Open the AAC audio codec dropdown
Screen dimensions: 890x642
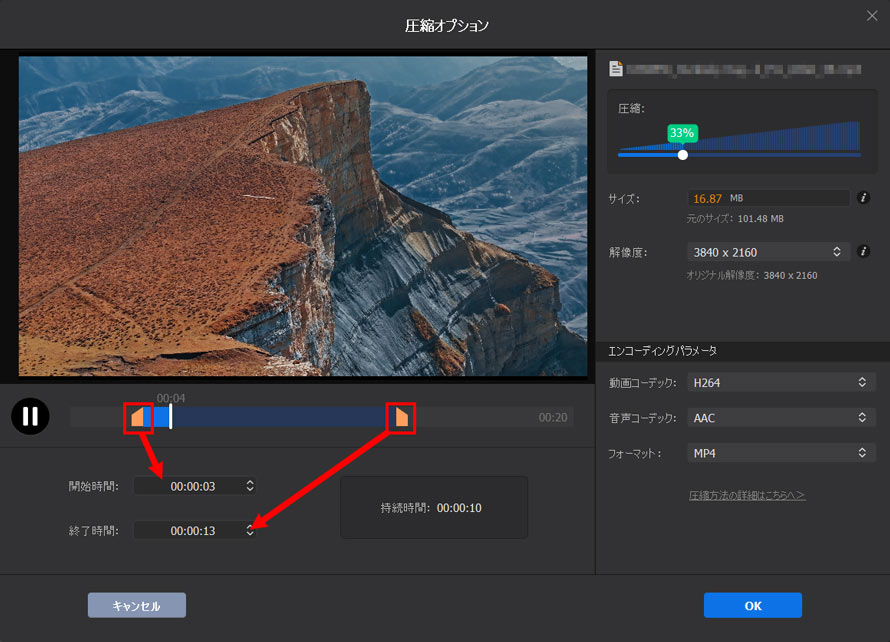point(780,418)
